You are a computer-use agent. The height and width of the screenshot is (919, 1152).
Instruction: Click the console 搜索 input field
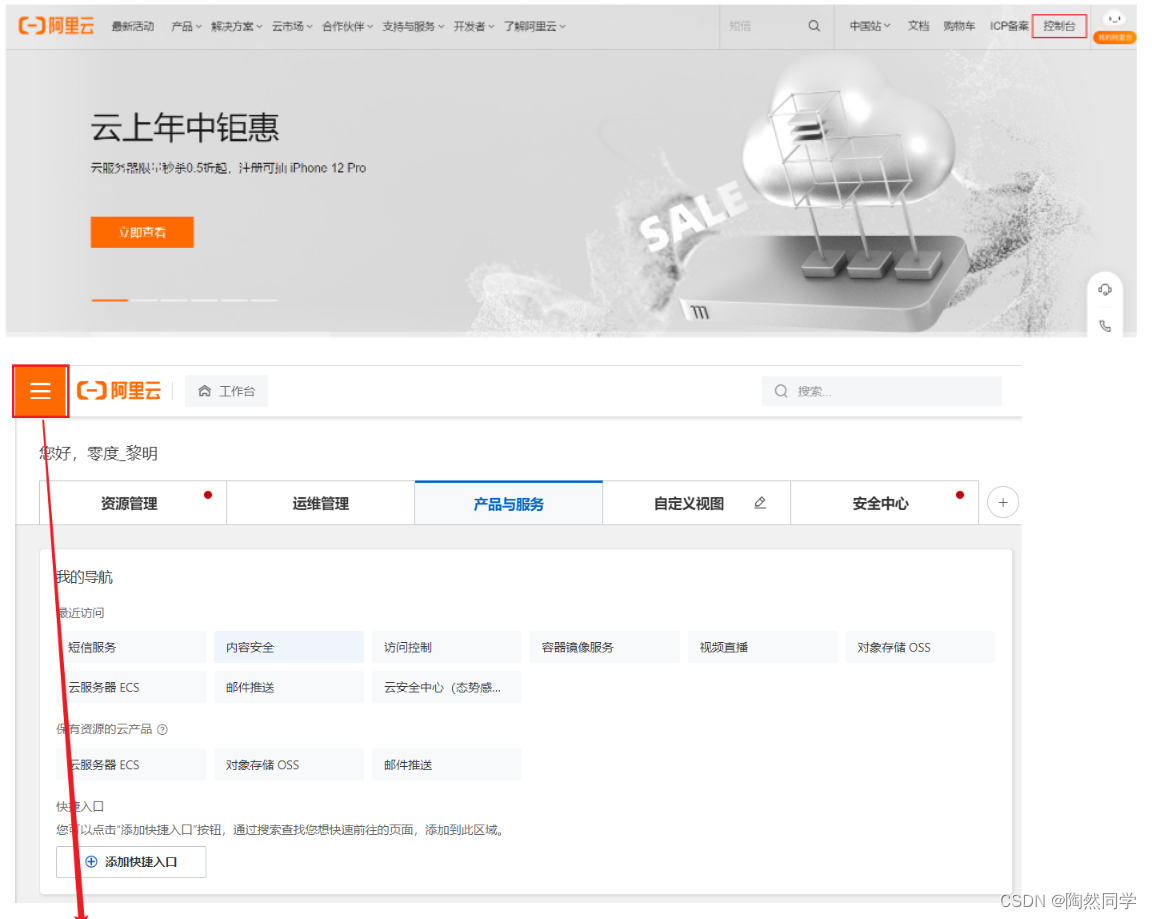[882, 391]
